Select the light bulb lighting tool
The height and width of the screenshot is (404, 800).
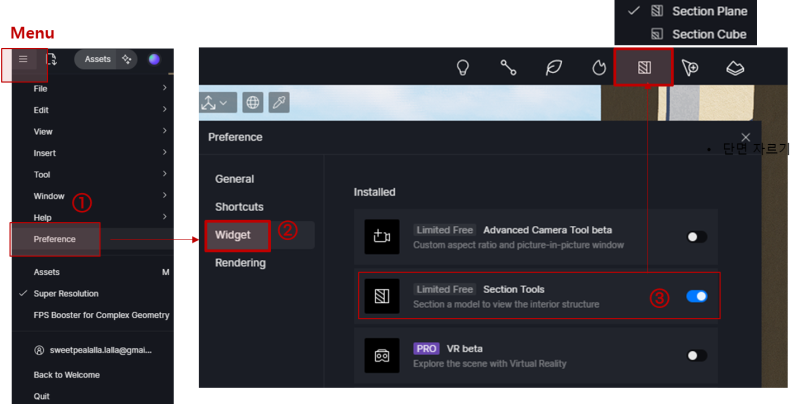(x=463, y=67)
